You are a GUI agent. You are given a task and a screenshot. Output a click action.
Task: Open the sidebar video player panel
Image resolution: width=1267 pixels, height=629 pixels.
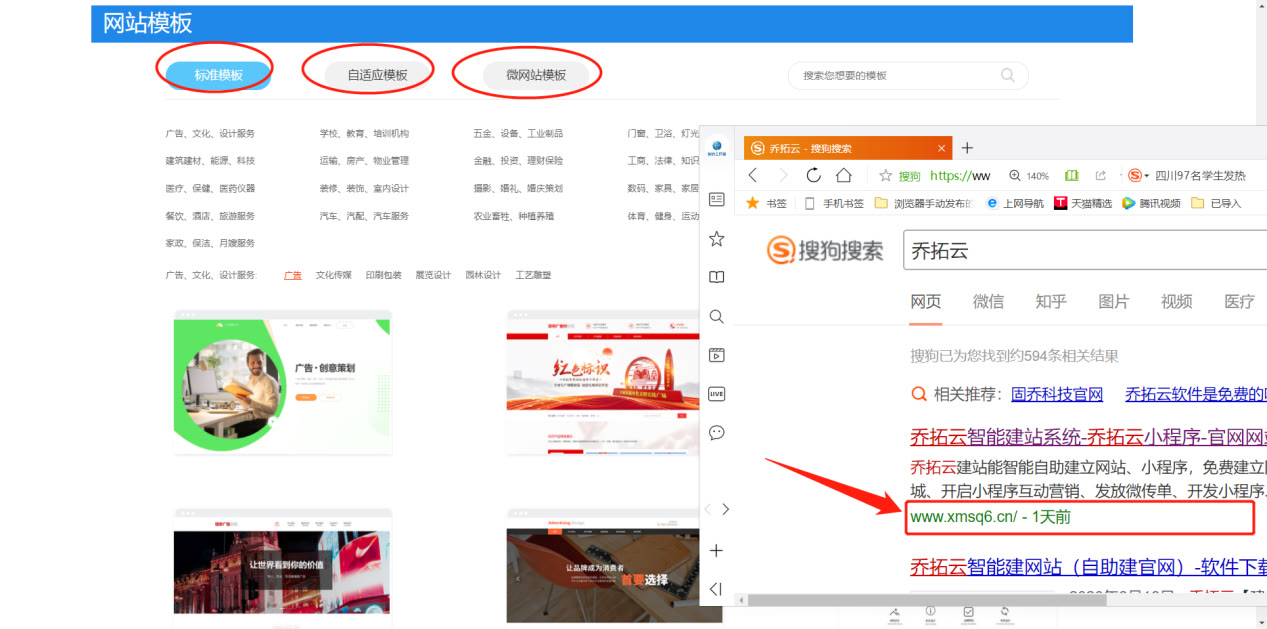(716, 354)
